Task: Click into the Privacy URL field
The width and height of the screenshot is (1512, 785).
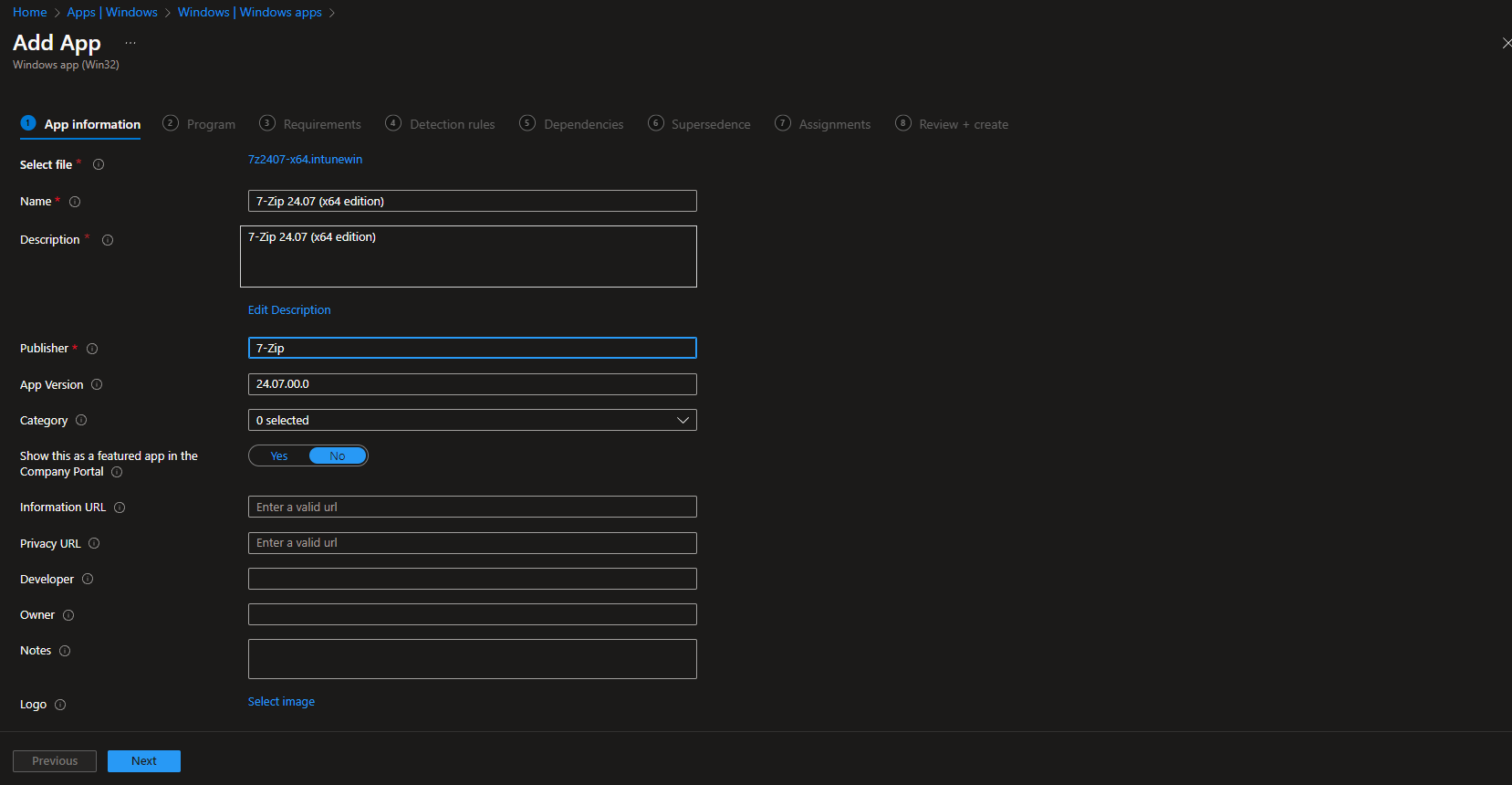Action: 473,543
